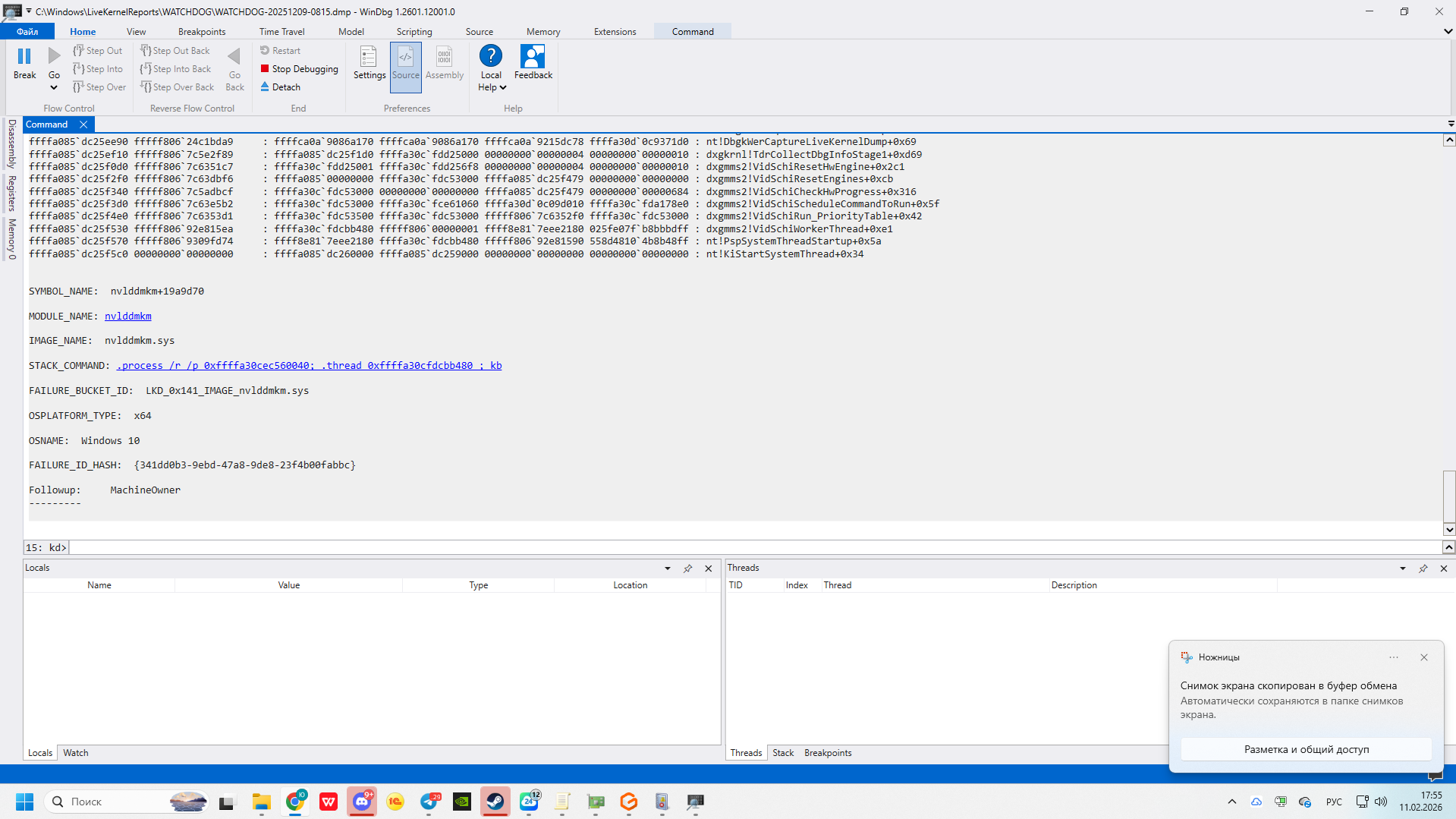Click the nvlddmkm module name link
The height and width of the screenshot is (819, 1456).
[x=127, y=317]
